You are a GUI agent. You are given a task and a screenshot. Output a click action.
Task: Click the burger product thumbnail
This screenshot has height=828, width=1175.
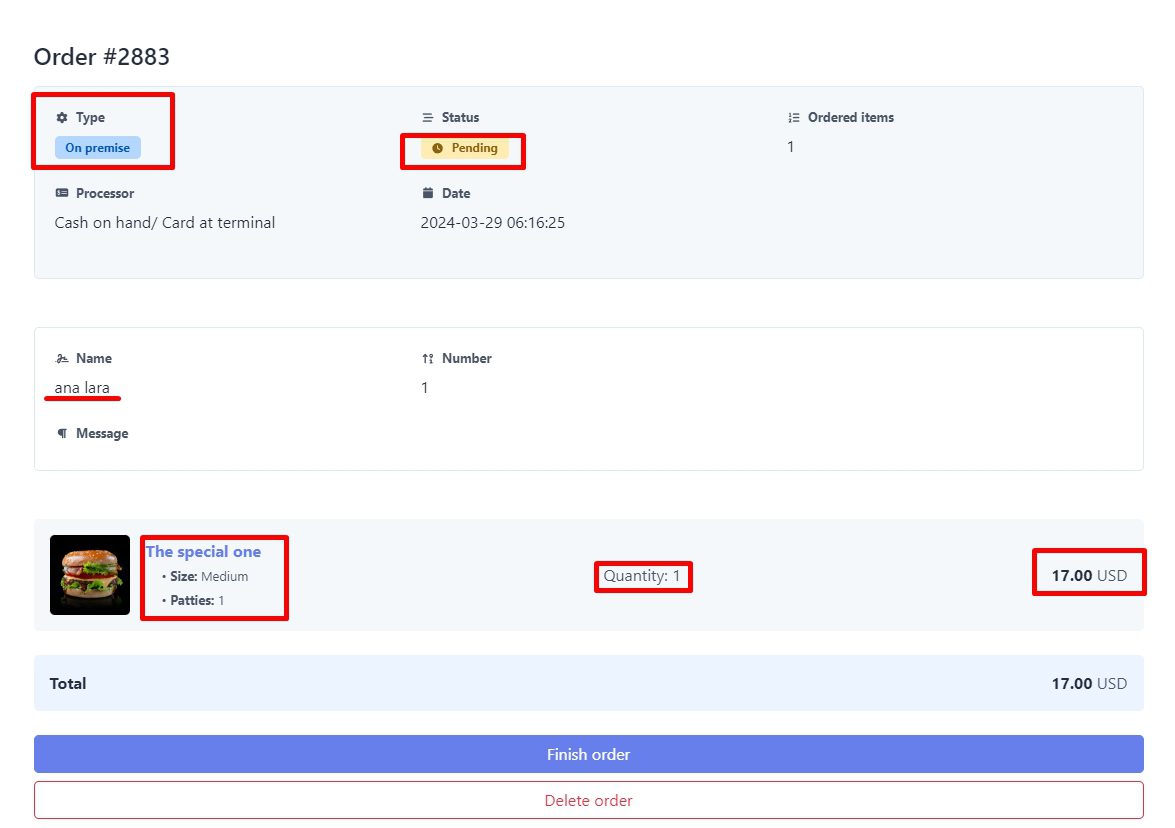90,575
